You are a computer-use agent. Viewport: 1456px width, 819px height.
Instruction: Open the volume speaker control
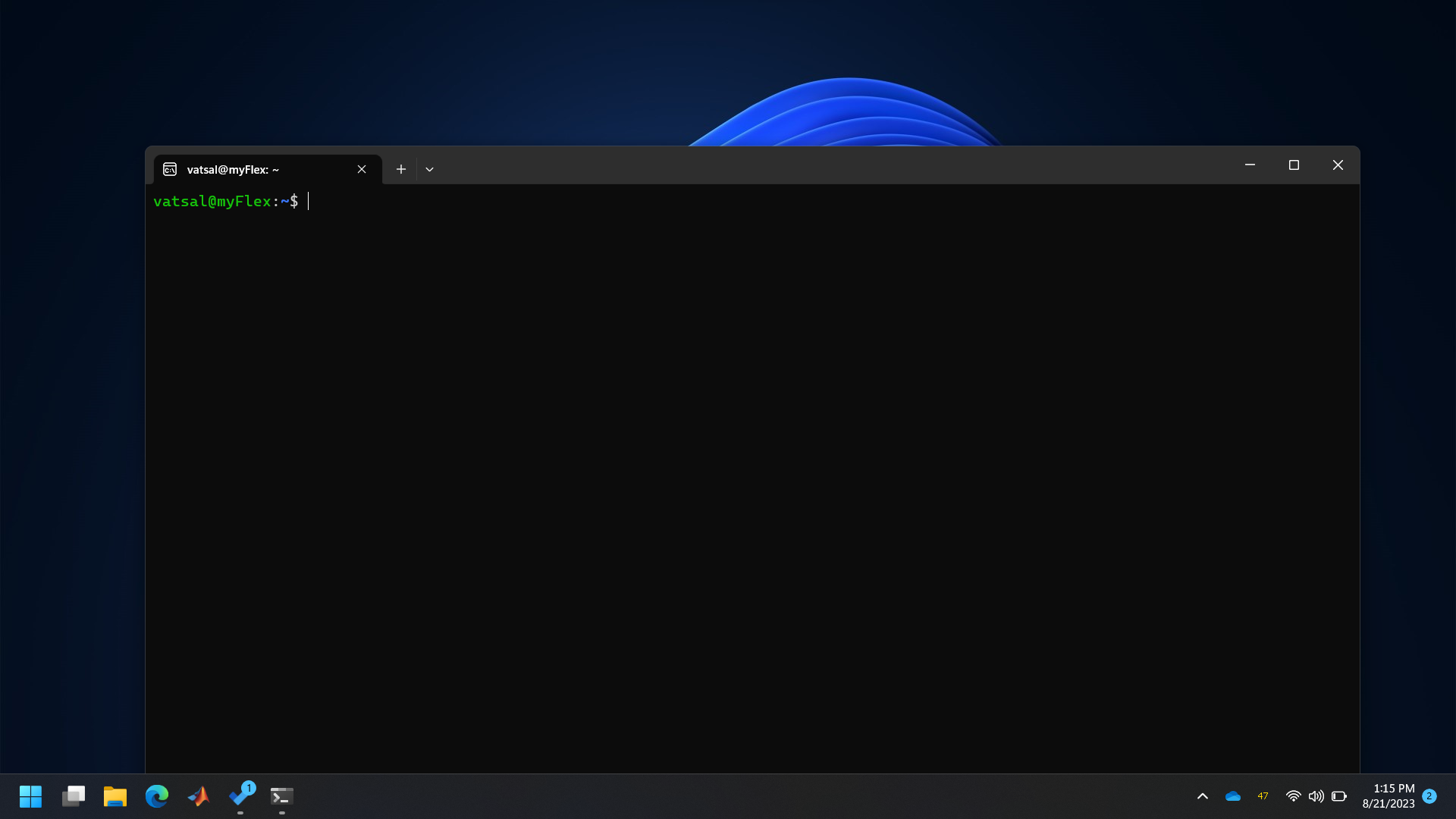pos(1316,796)
